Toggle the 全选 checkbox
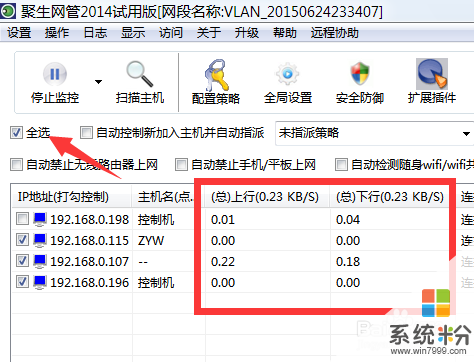 pos(16,132)
